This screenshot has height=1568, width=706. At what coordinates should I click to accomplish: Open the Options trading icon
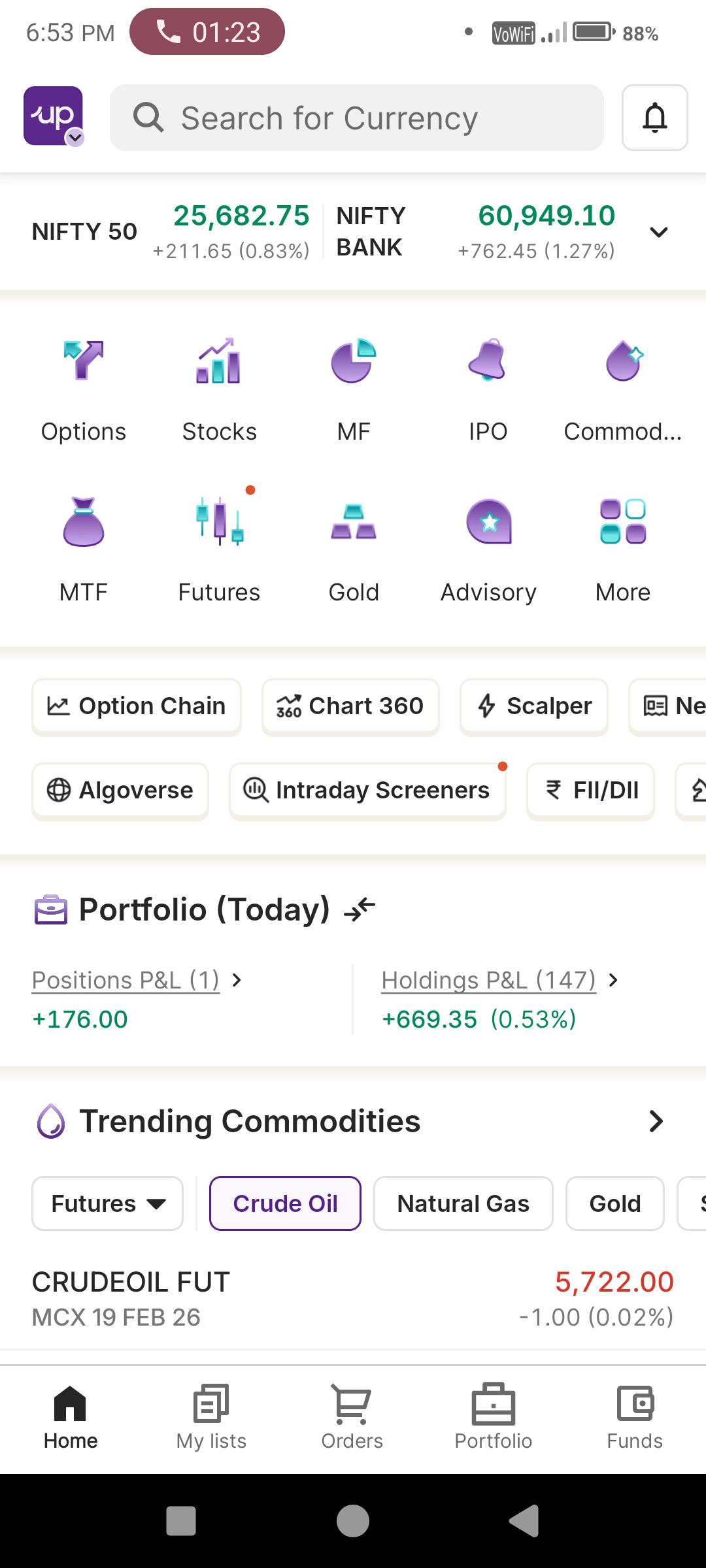[84, 361]
